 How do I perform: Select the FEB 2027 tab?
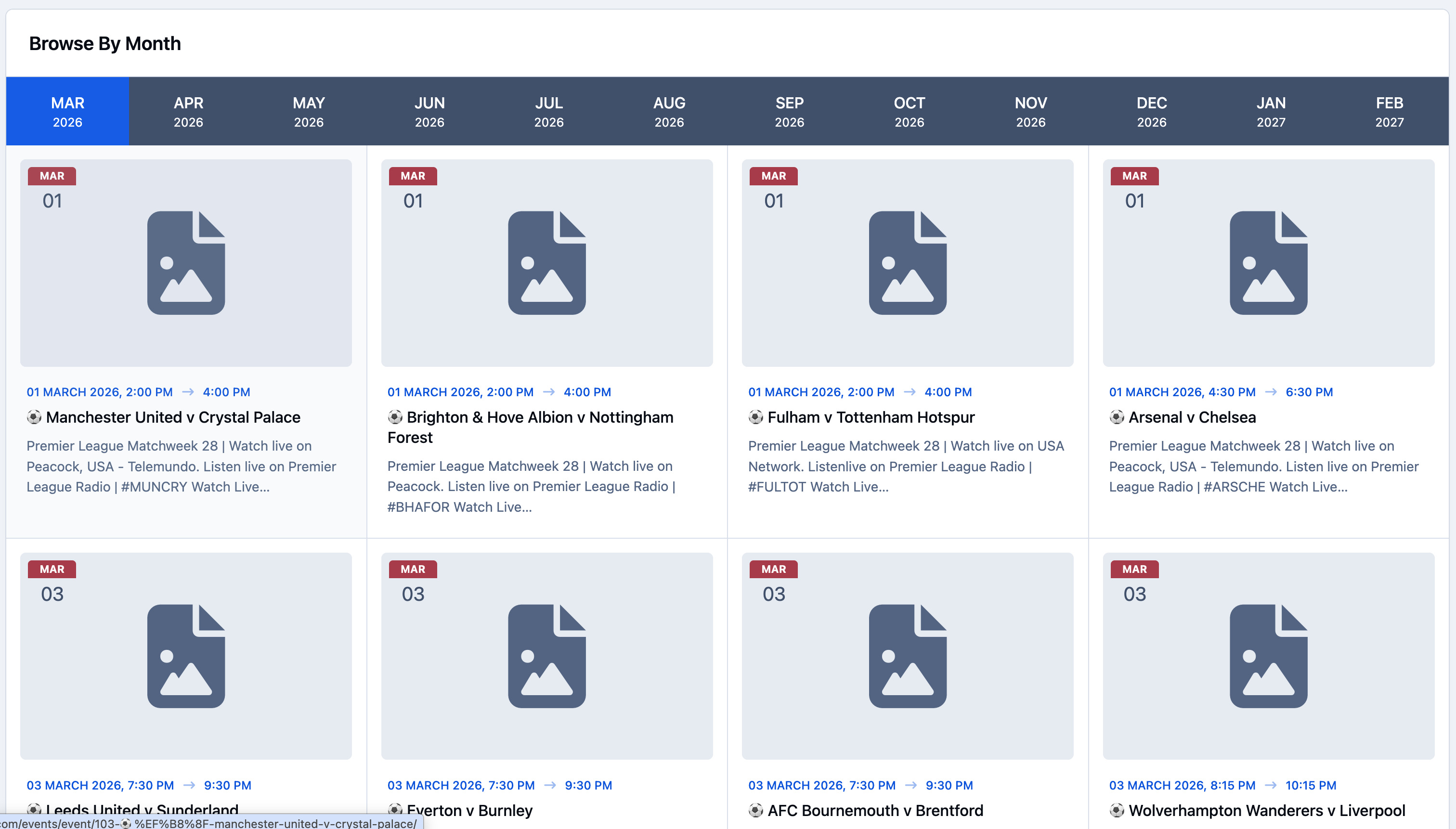[x=1390, y=112]
